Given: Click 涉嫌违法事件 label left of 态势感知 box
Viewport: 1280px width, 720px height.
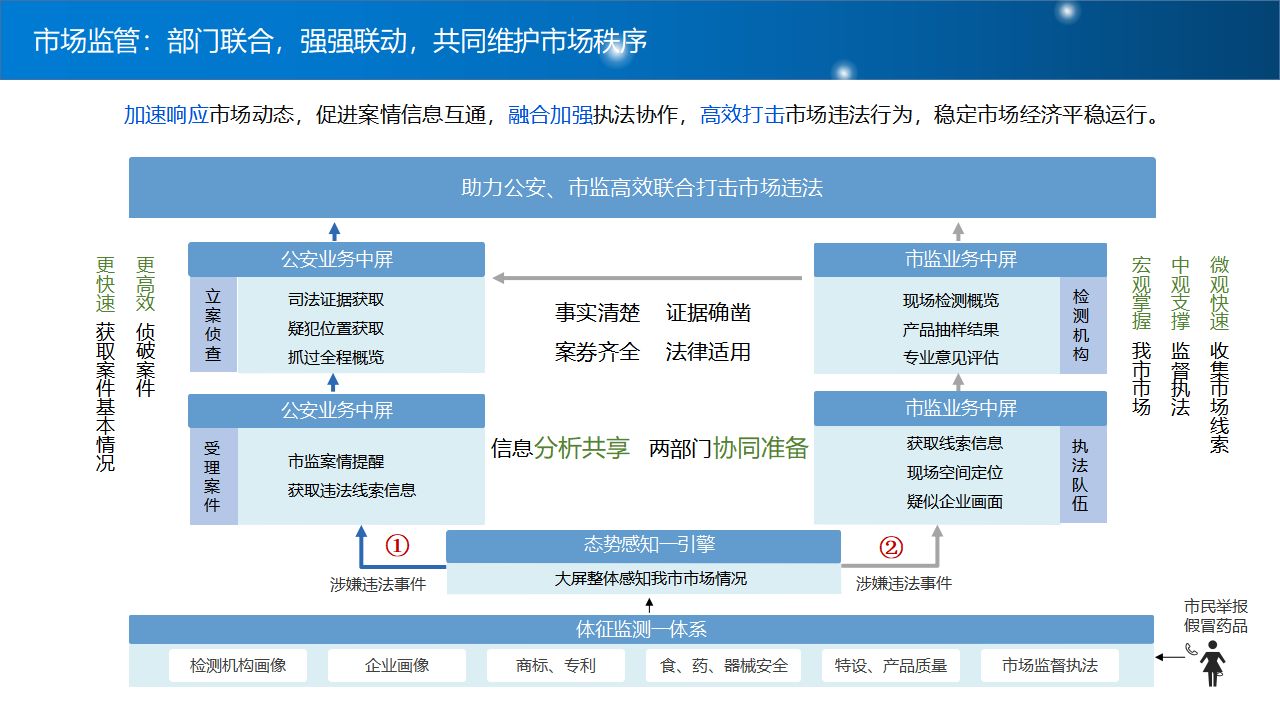Looking at the screenshot, I should tap(378, 584).
